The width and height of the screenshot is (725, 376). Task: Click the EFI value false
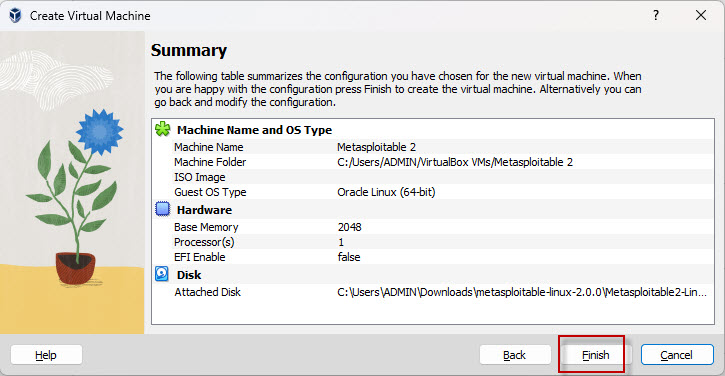click(349, 257)
